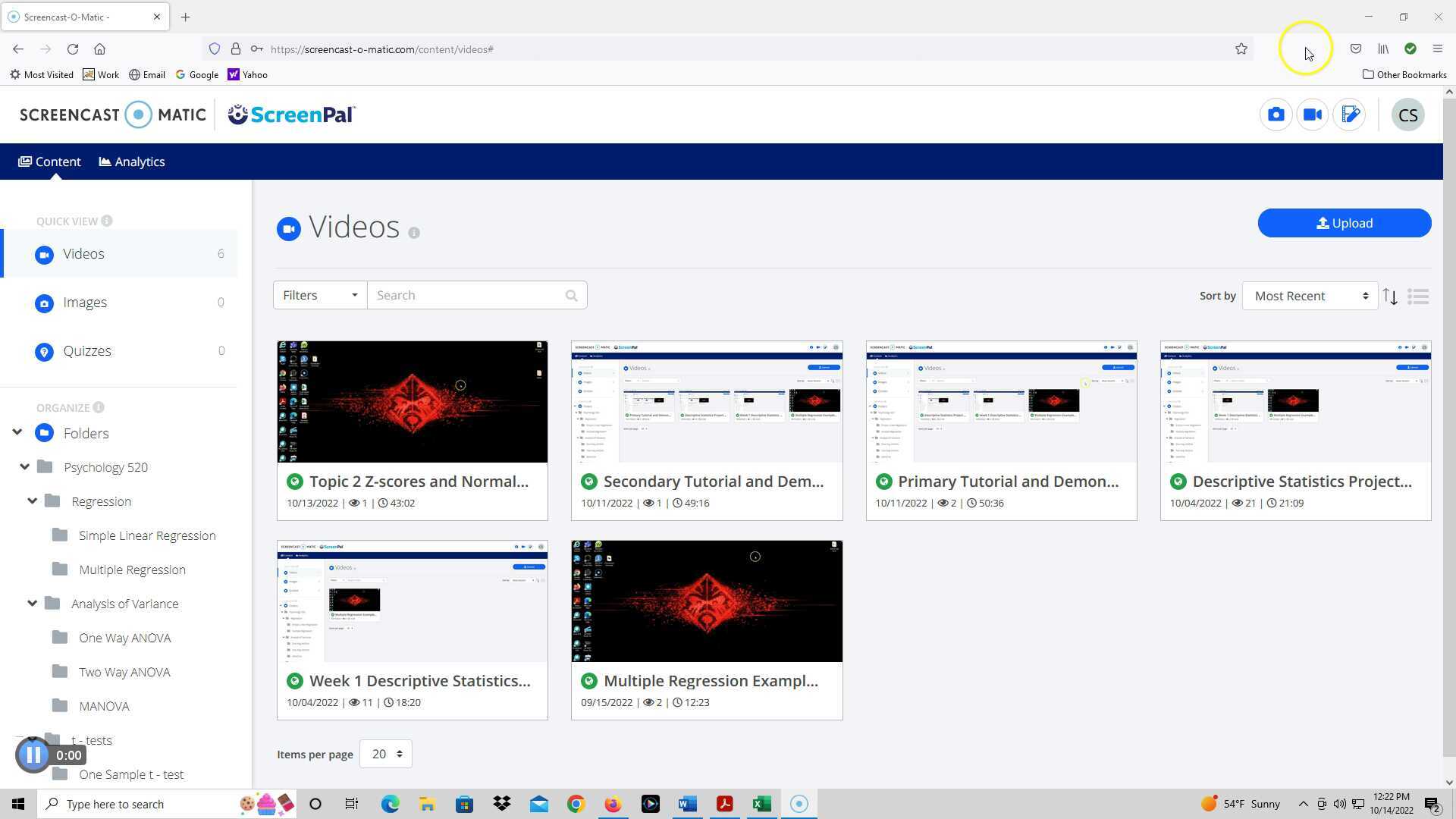
Task: Launch the screen recorder video icon
Action: (1312, 115)
